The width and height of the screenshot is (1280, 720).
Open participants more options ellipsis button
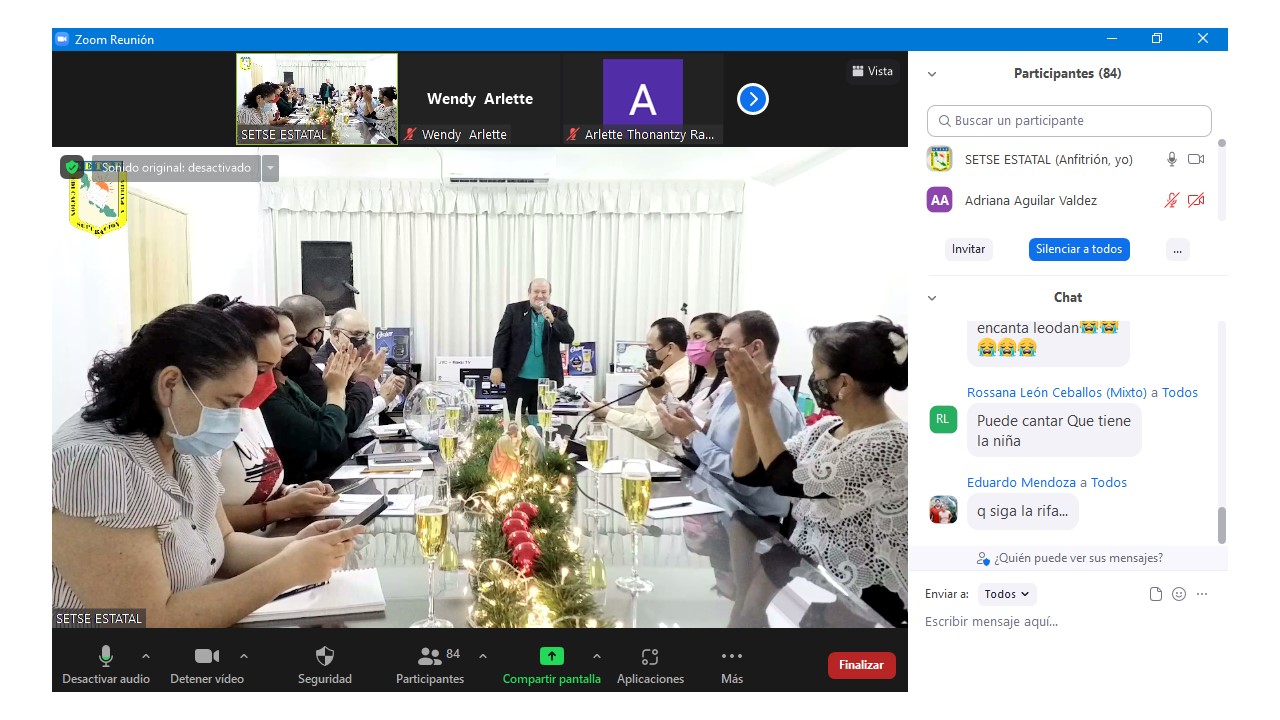[1178, 249]
